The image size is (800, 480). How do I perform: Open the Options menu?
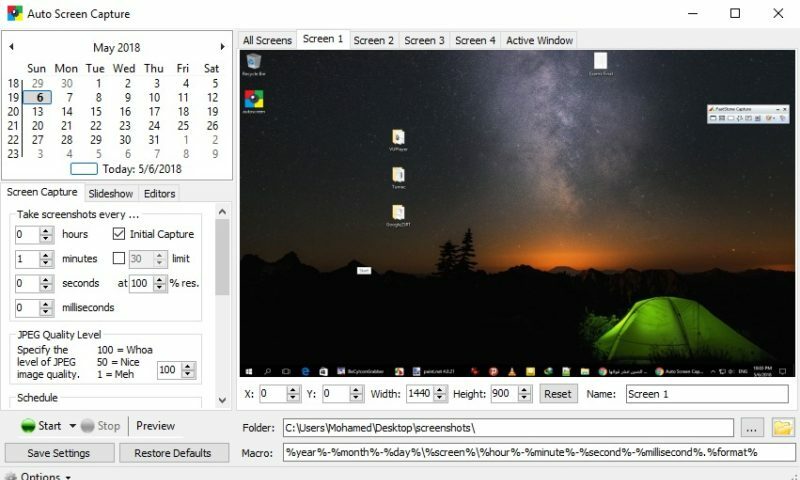pyautogui.click(x=39, y=476)
